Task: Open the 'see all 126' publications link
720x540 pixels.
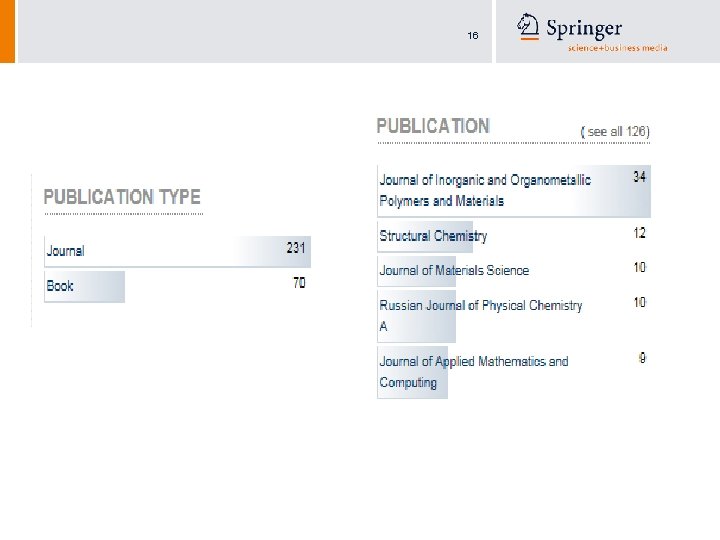Action: [617, 132]
